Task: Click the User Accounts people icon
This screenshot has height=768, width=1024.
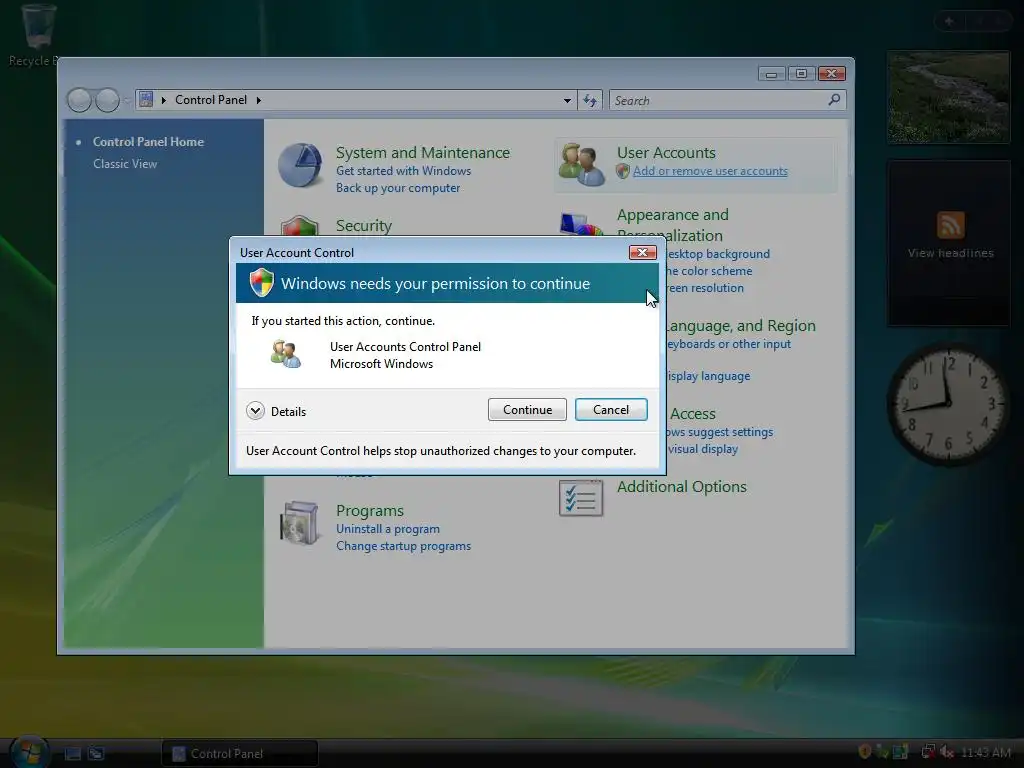Action: (581, 165)
